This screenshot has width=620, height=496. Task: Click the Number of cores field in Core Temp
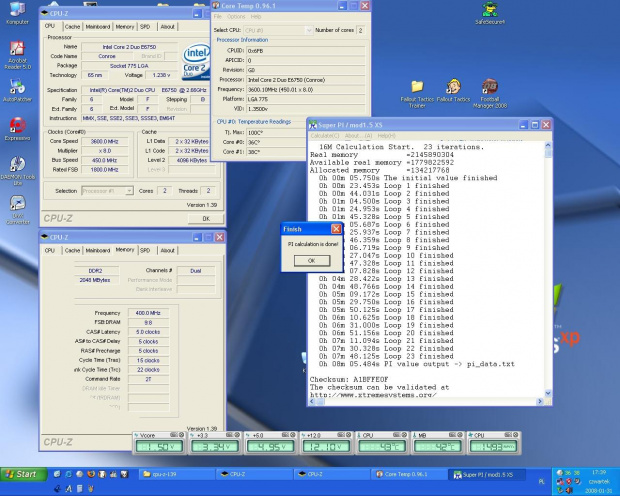360,30
